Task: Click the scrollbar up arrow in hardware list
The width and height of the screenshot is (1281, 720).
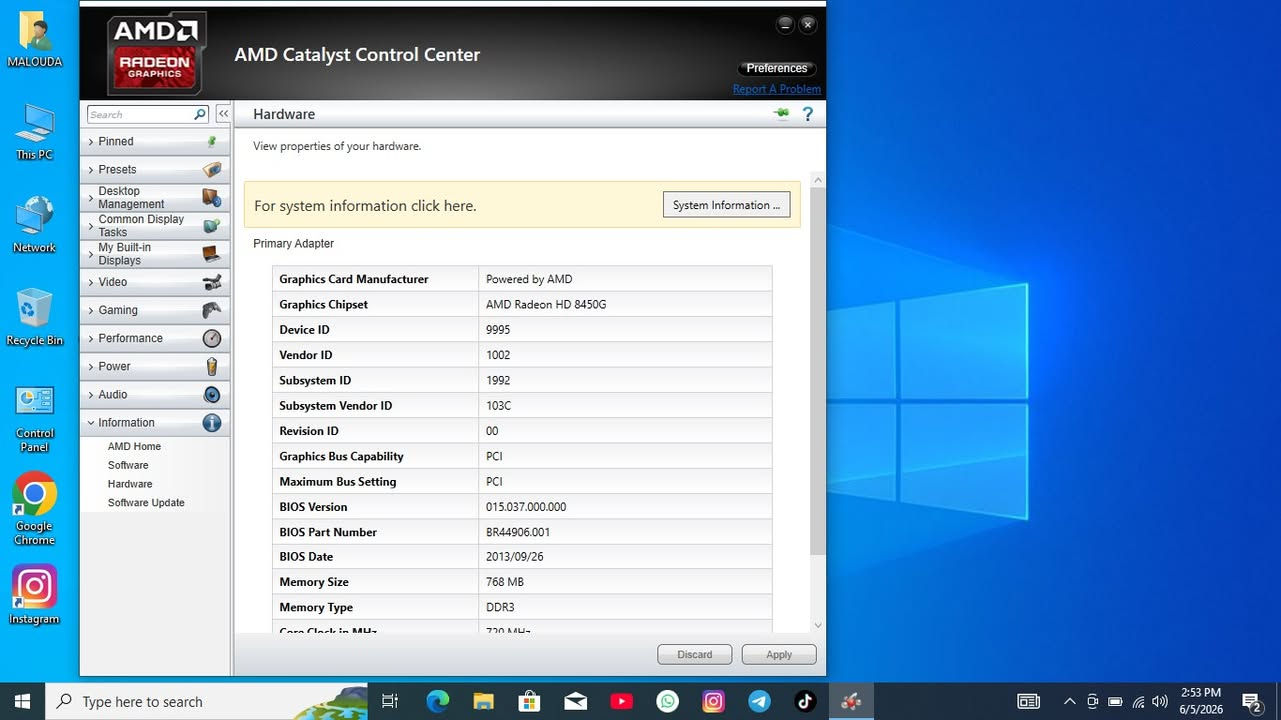Action: point(818,180)
